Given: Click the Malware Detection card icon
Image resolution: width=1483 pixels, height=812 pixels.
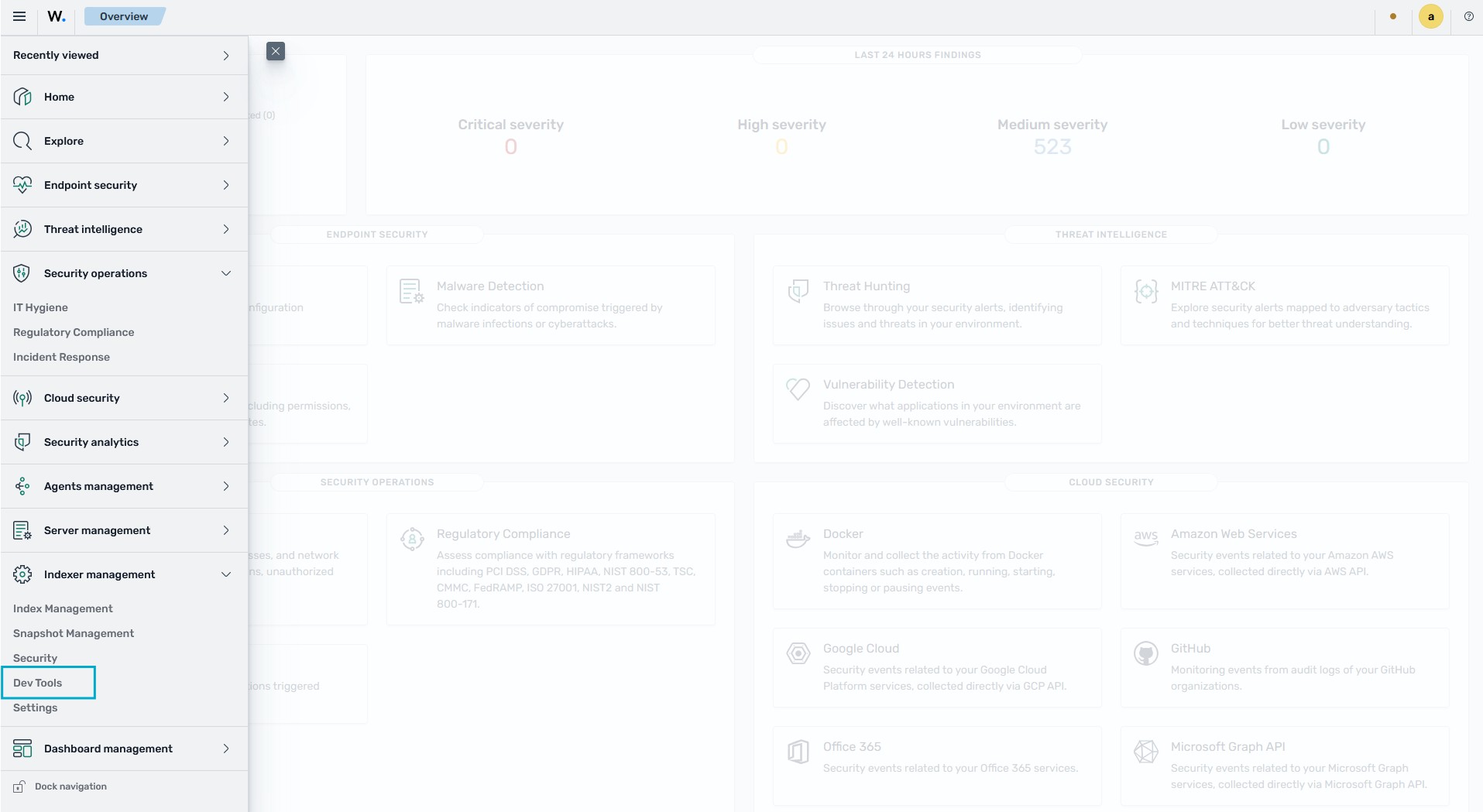Looking at the screenshot, I should [x=411, y=291].
